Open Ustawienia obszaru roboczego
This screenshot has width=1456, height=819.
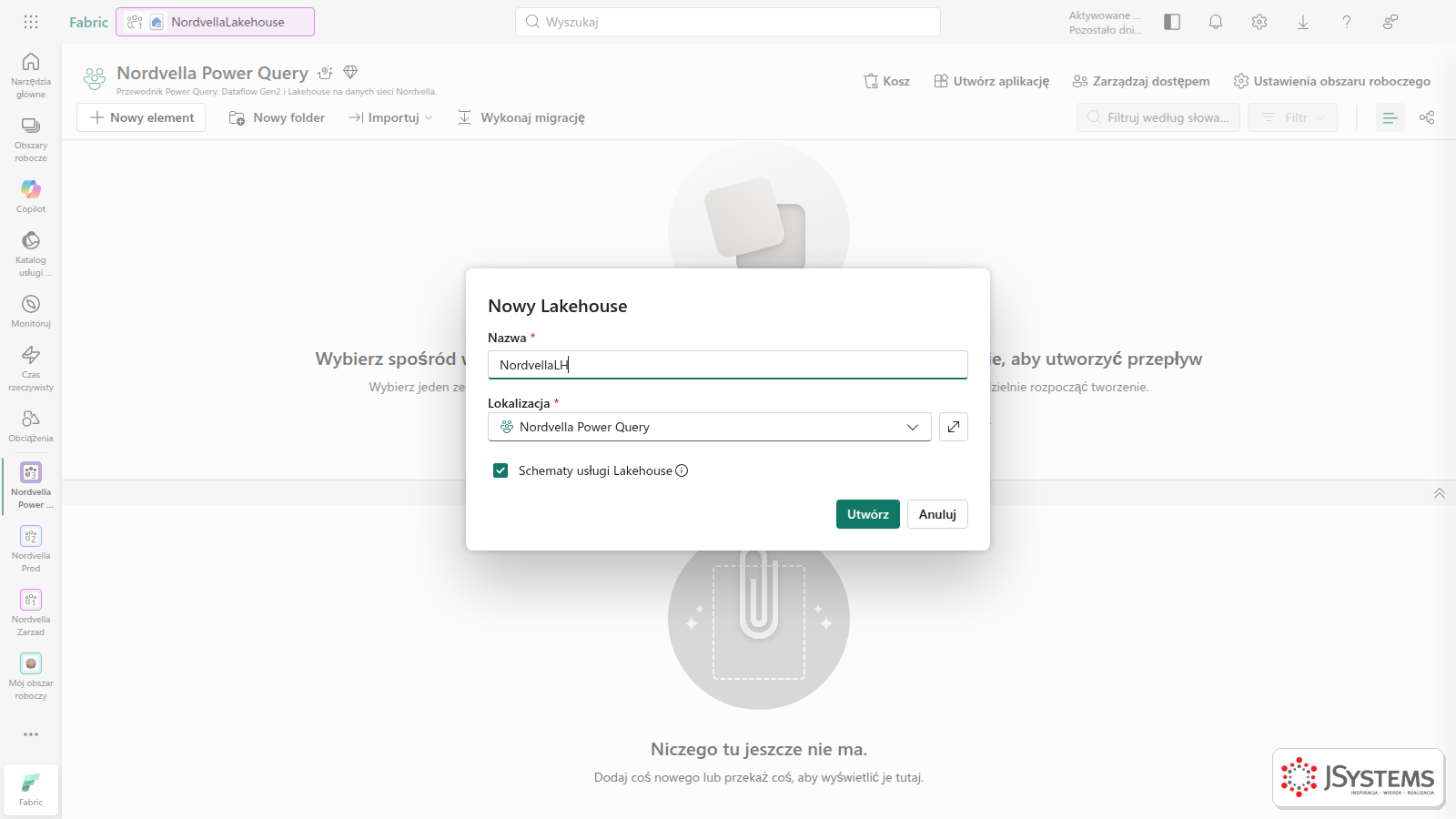point(1332,81)
